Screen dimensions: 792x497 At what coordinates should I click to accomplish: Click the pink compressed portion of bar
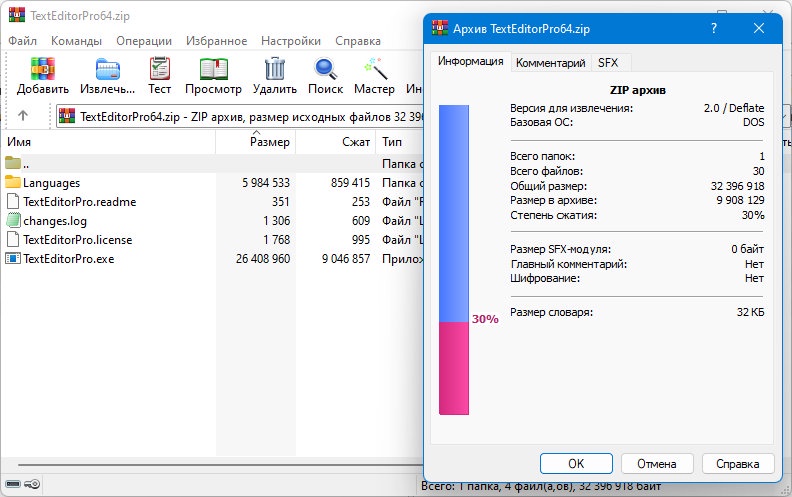(454, 368)
